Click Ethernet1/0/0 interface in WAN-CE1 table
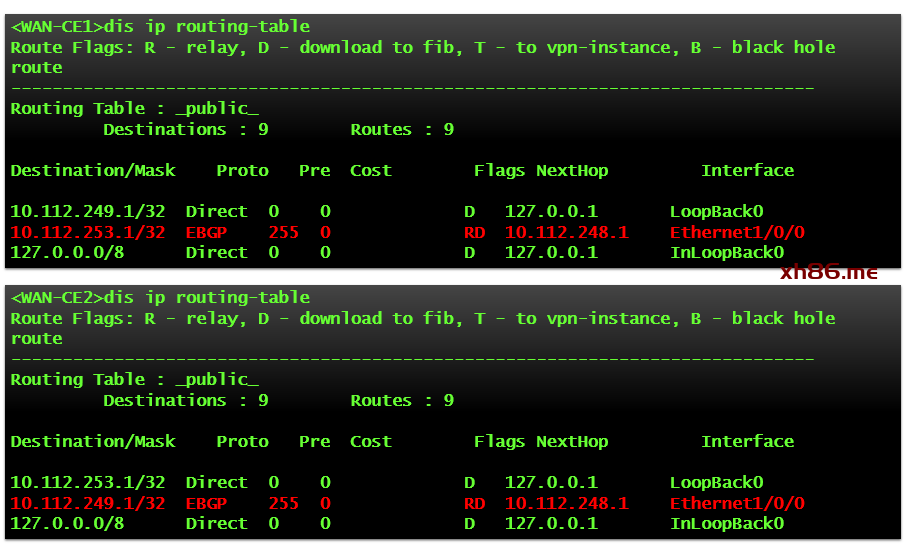908x559 pixels. 737,232
